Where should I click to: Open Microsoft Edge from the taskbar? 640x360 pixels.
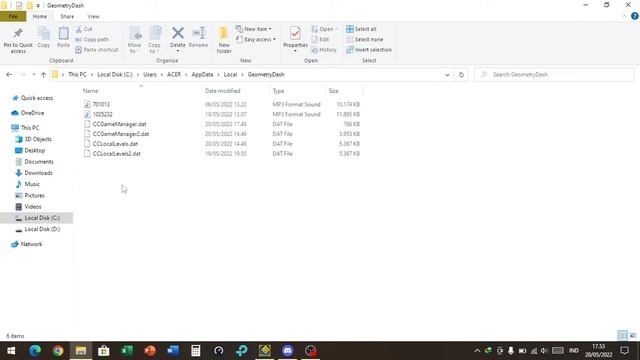[x=35, y=351]
